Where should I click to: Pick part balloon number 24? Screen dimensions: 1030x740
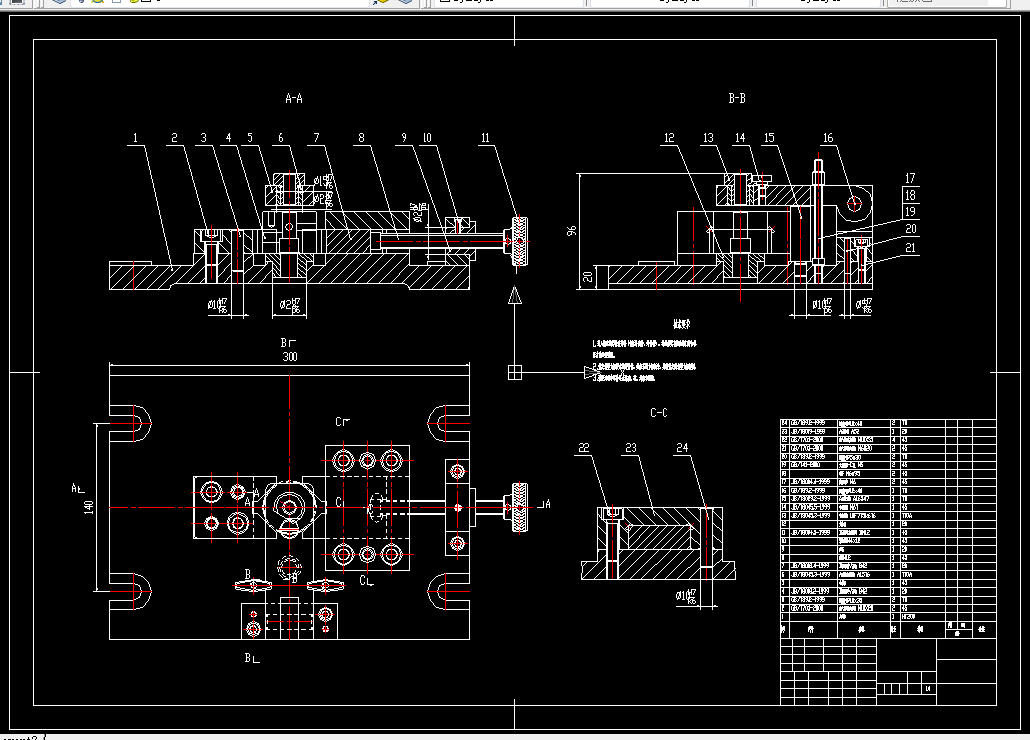click(682, 448)
